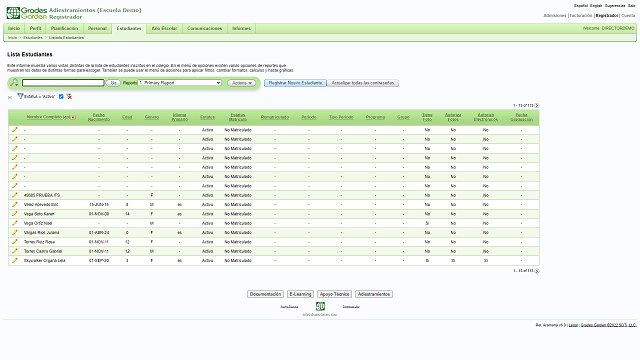Sort by Edad column header
Screen dimensions: 640x360
[x=127, y=117]
